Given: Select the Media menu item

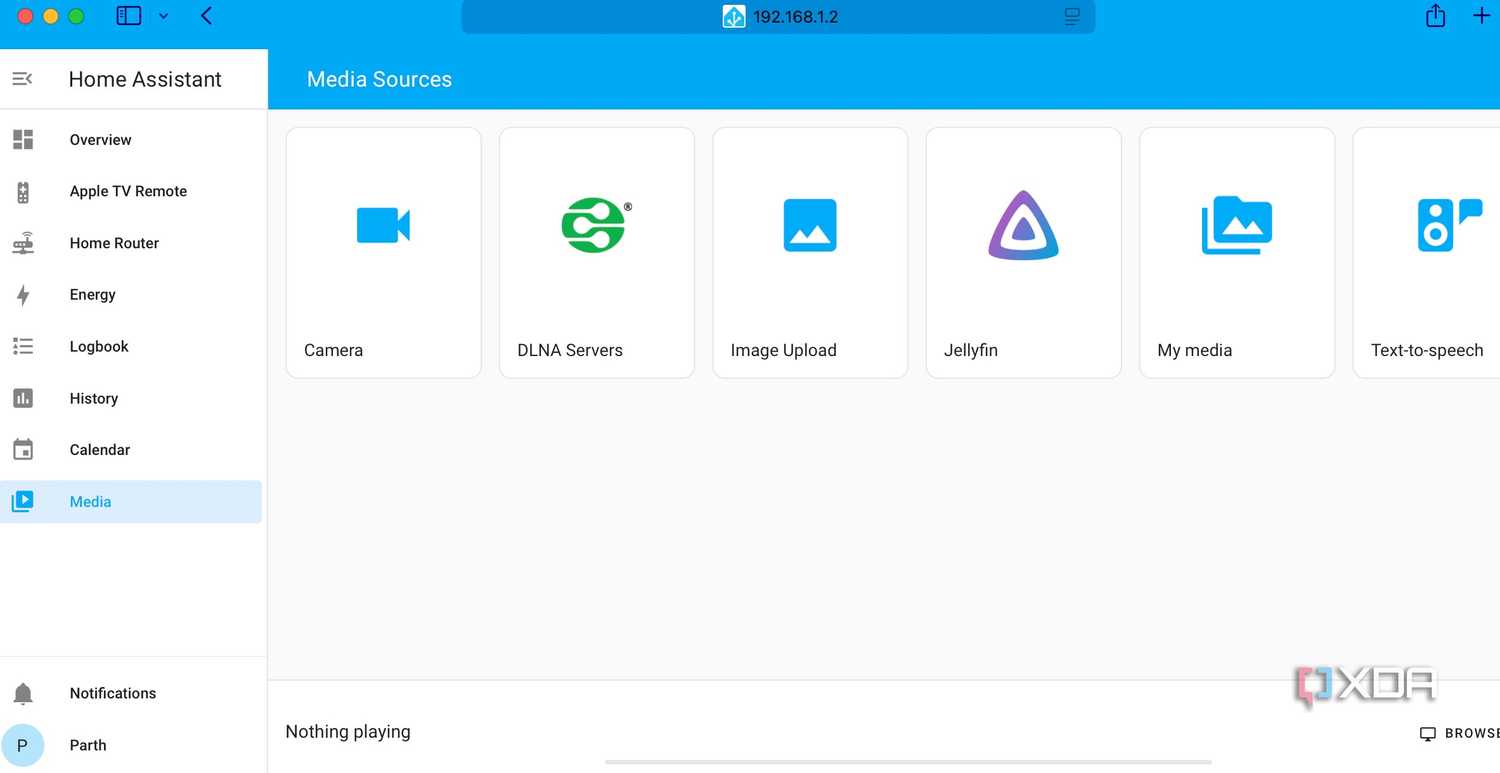Looking at the screenshot, I should (x=131, y=502).
